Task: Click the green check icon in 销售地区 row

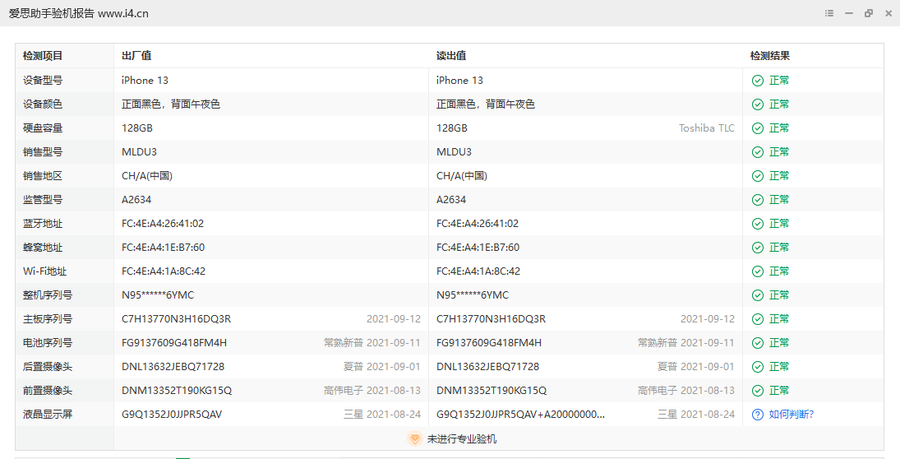Action: [x=758, y=176]
